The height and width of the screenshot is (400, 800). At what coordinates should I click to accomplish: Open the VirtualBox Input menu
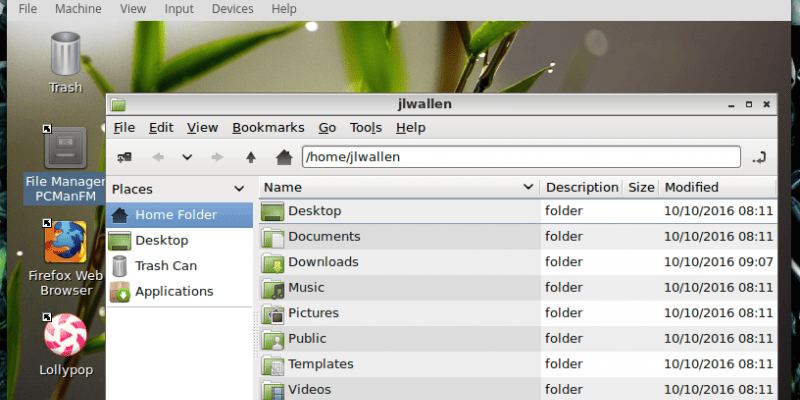click(179, 9)
